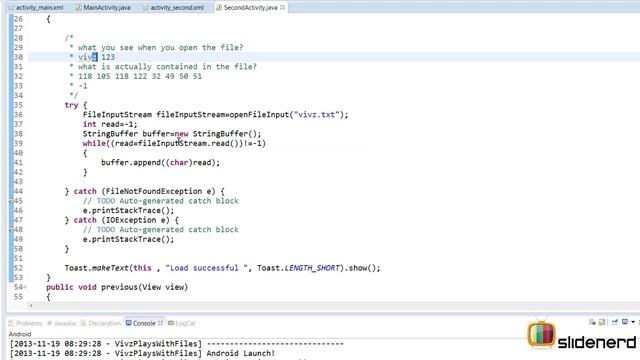Click the Console view icon
Image resolution: width=640 pixels, height=360 pixels.
pos(129,323)
